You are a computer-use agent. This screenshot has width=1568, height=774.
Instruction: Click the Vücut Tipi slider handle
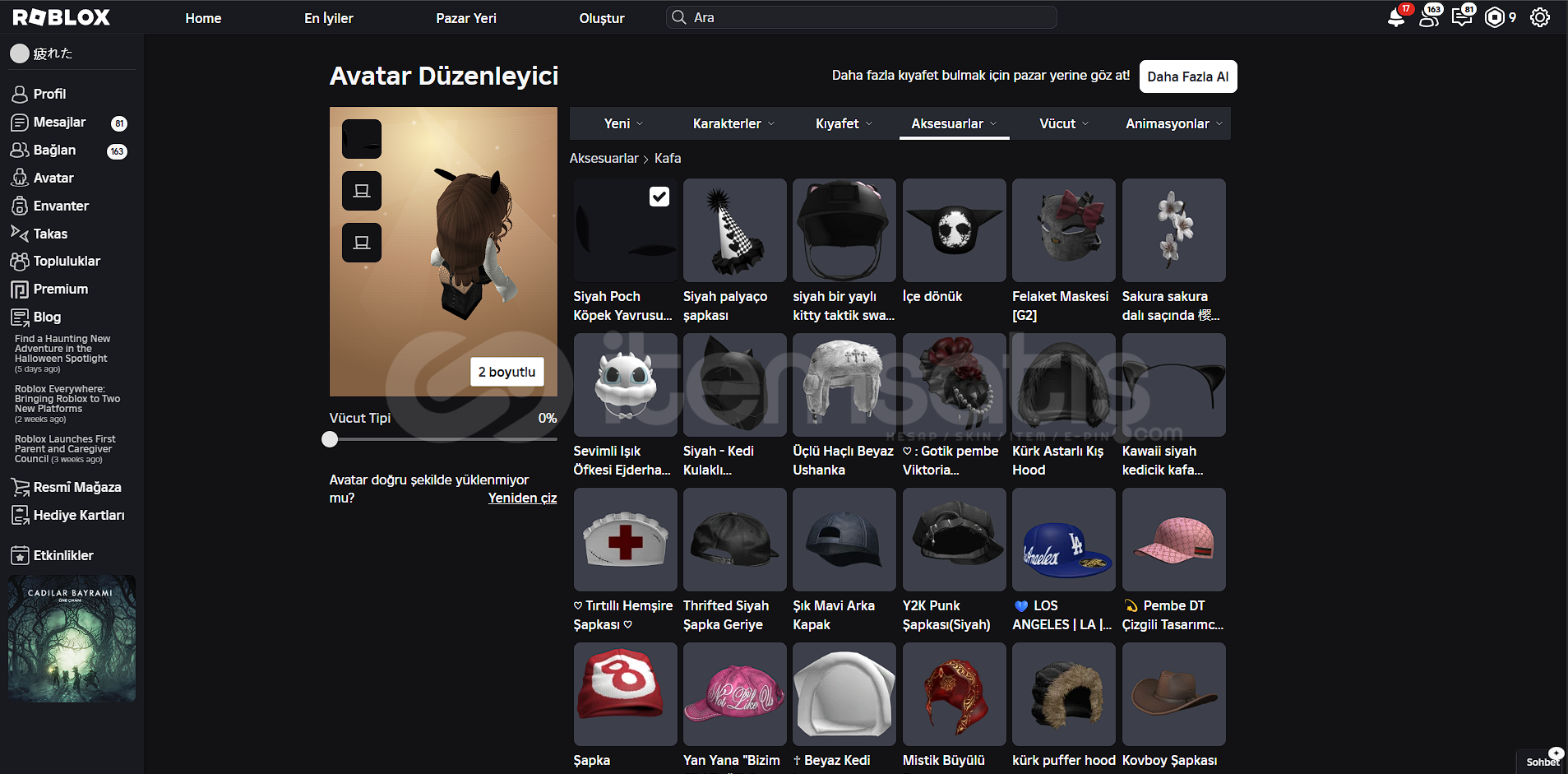tap(330, 439)
